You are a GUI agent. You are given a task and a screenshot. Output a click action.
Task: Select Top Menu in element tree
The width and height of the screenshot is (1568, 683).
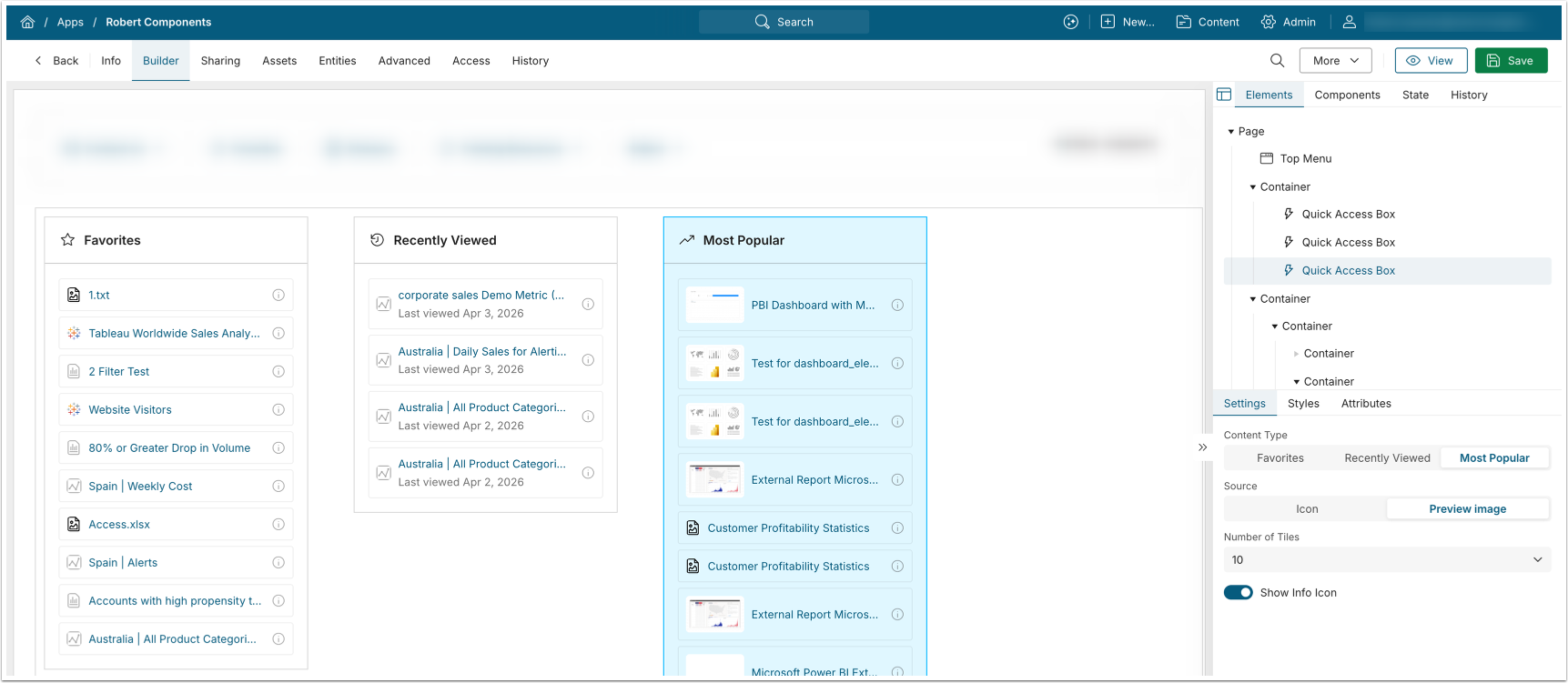[x=1305, y=159]
